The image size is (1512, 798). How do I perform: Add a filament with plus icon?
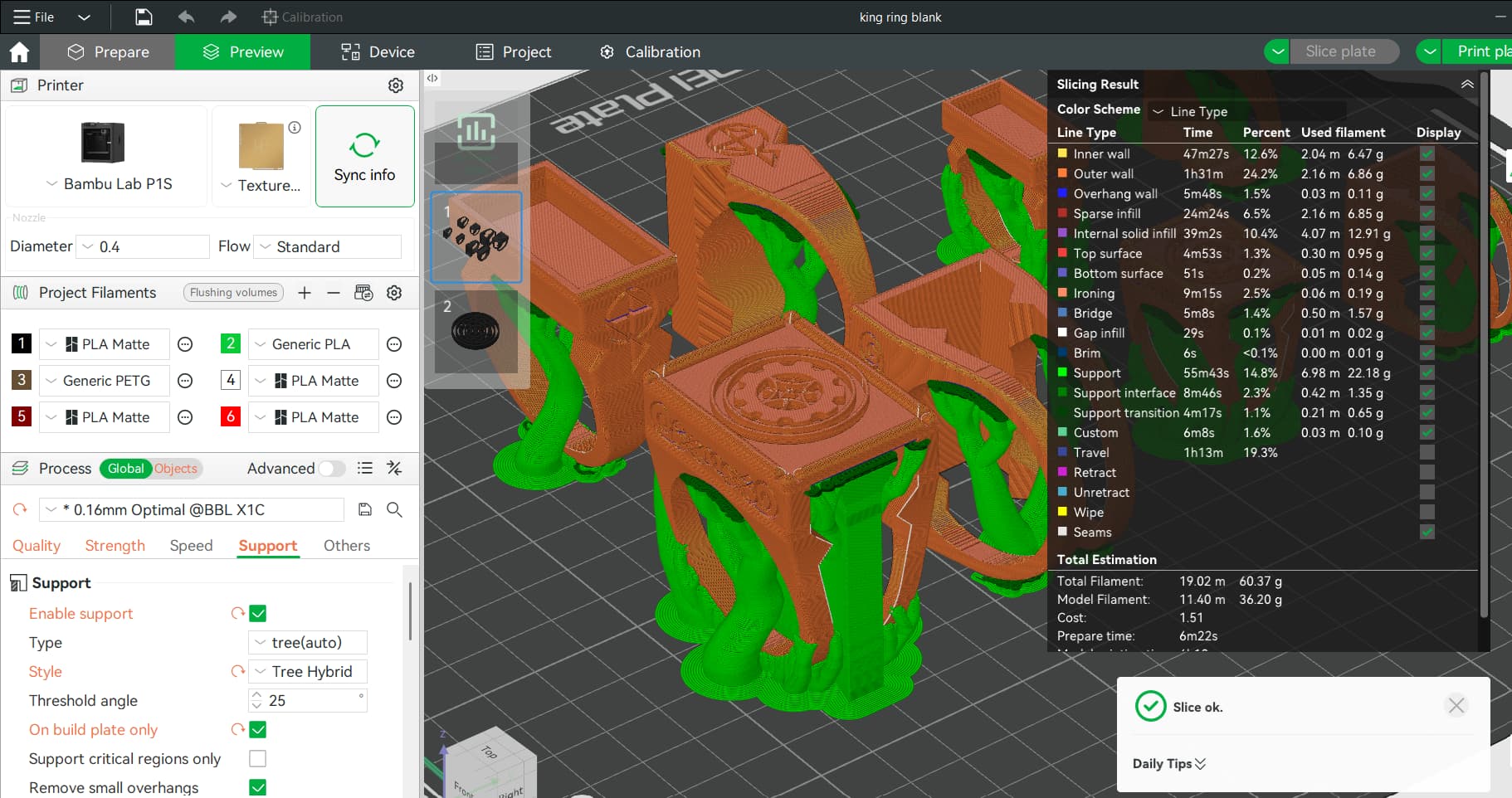[x=305, y=293]
